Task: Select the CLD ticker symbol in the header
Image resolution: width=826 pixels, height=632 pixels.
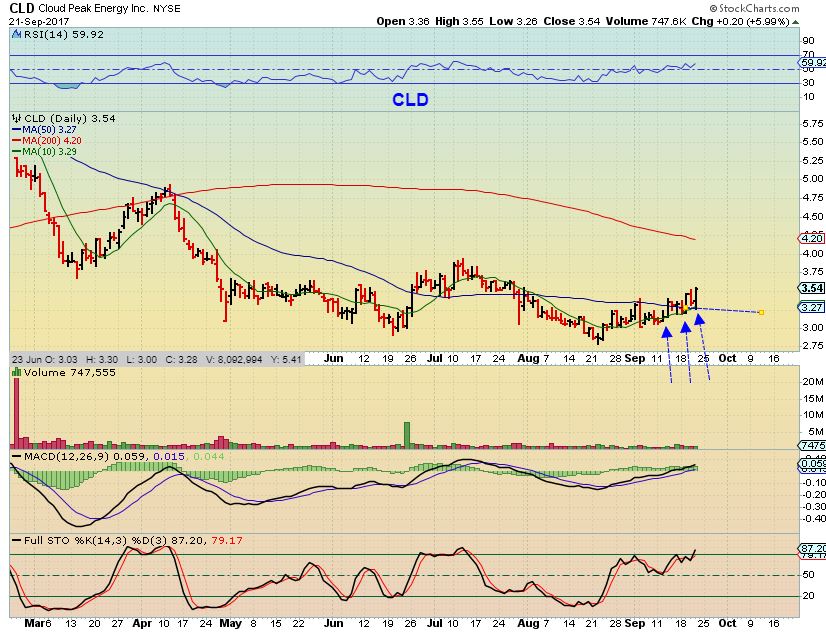Action: click(22, 8)
